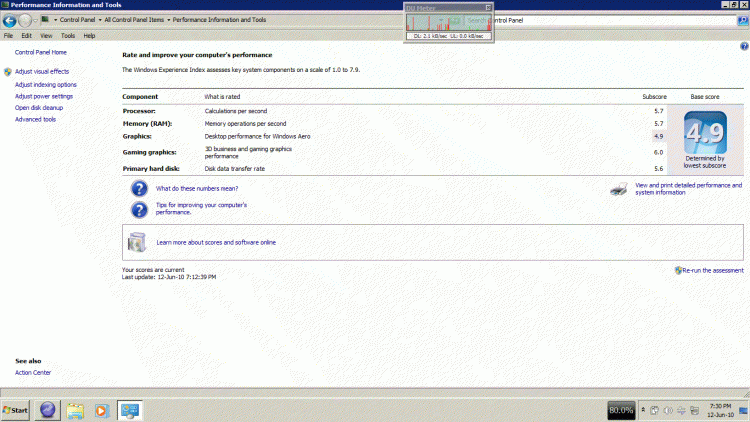Learn more about scores and software online
The width and height of the screenshot is (750, 422).
pyautogui.click(x=216, y=243)
